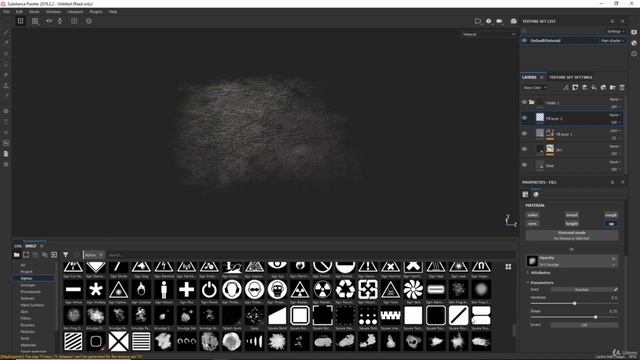The width and height of the screenshot is (640, 360).
Task: Delete the selected layer with trash icon
Action: pyautogui.click(x=622, y=87)
